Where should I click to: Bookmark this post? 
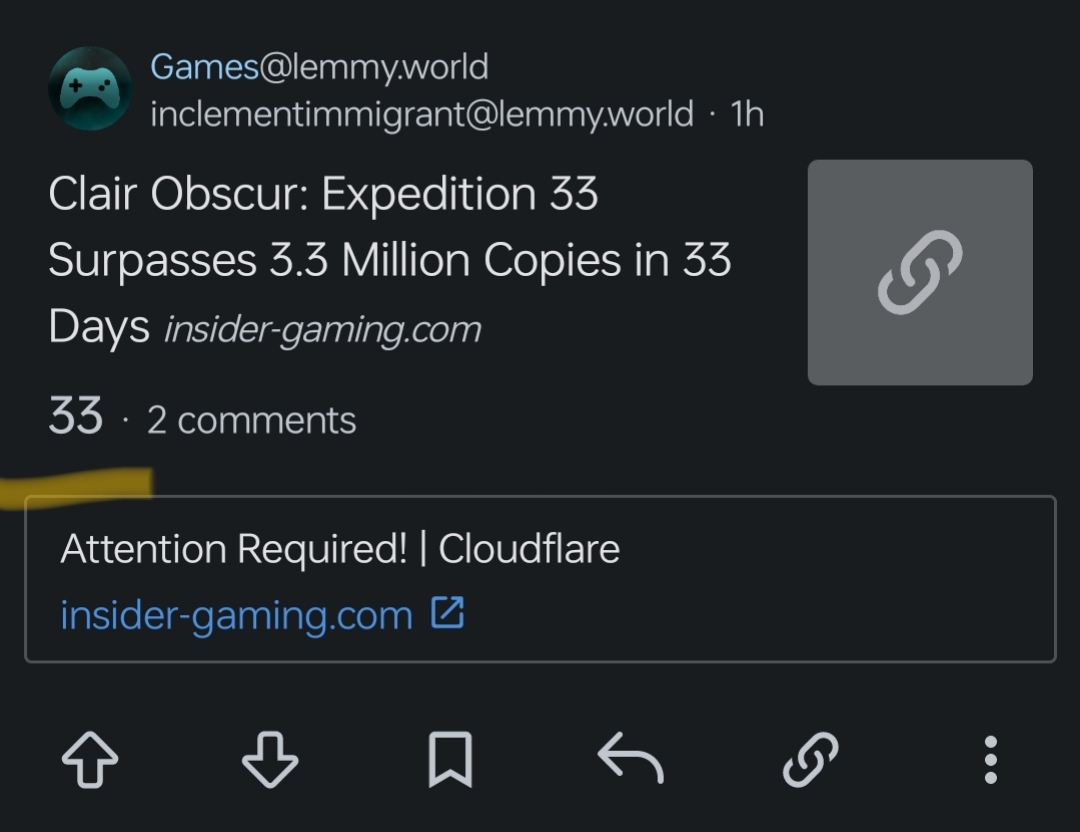click(x=450, y=760)
